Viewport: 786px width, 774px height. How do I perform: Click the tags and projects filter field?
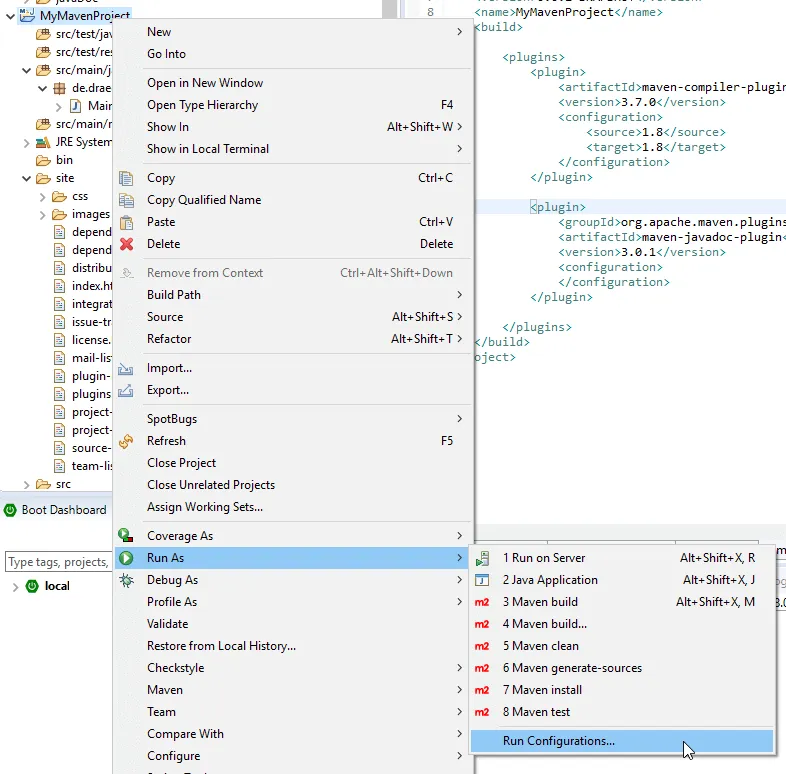click(x=57, y=562)
